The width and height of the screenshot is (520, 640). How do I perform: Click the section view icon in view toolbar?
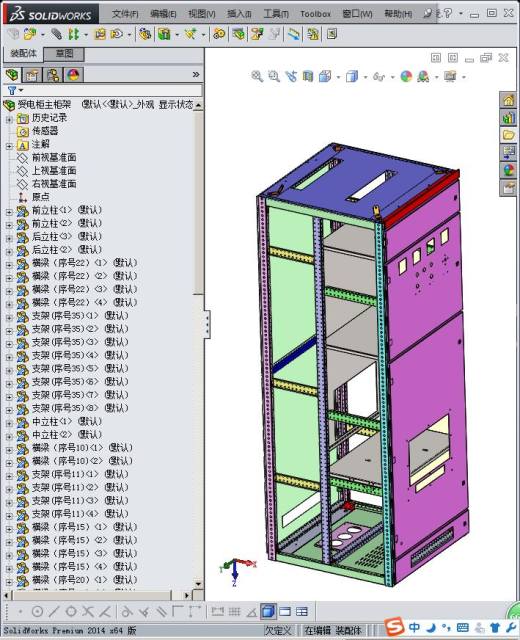point(308,76)
